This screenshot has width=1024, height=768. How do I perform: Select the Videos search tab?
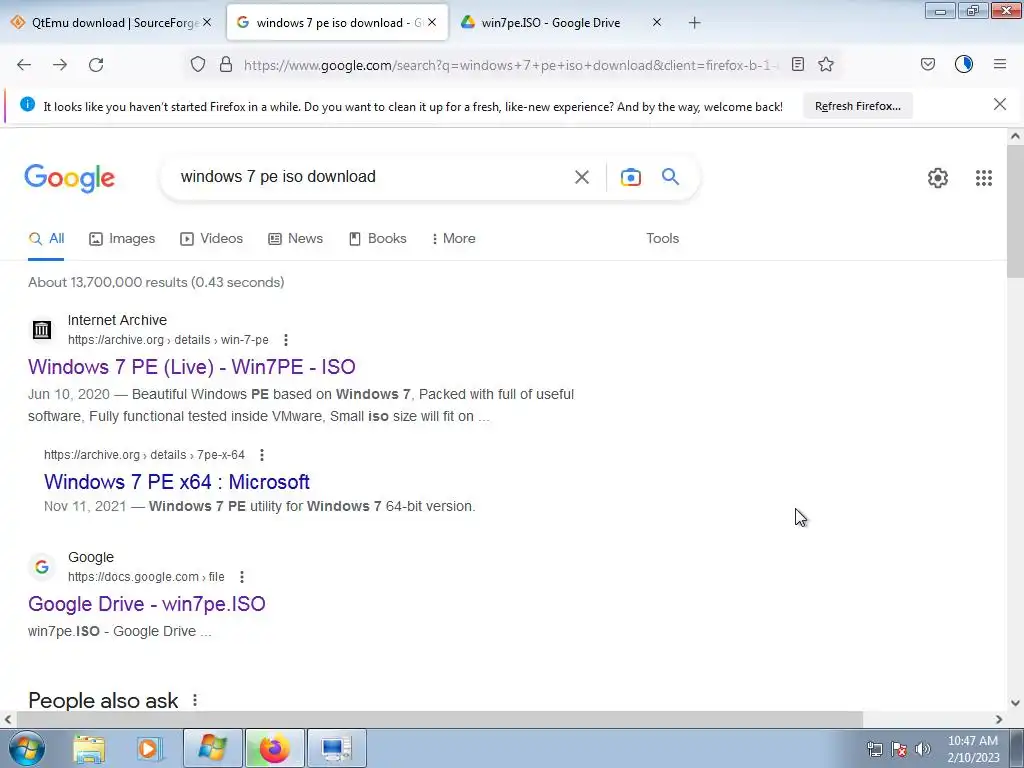click(212, 238)
